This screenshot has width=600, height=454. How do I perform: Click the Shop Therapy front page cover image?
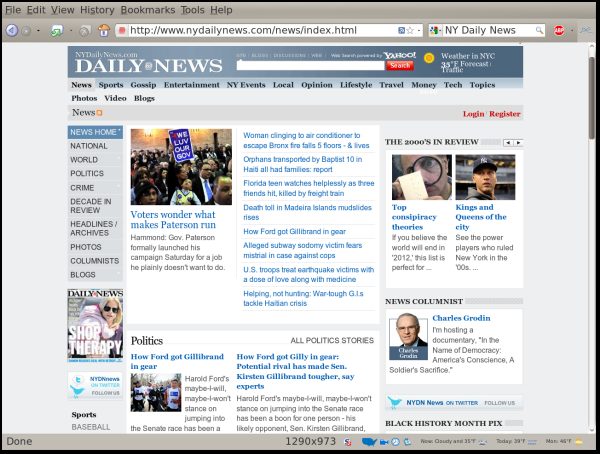pyautogui.click(x=95, y=326)
